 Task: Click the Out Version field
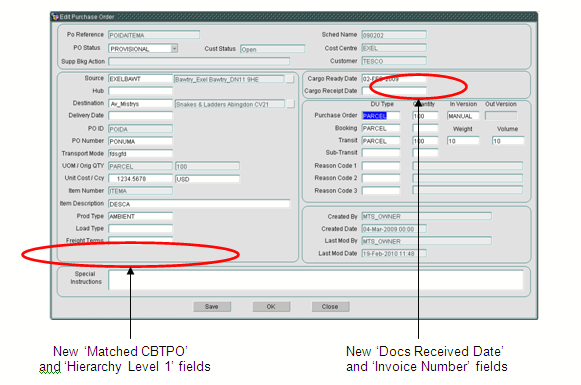click(x=501, y=116)
